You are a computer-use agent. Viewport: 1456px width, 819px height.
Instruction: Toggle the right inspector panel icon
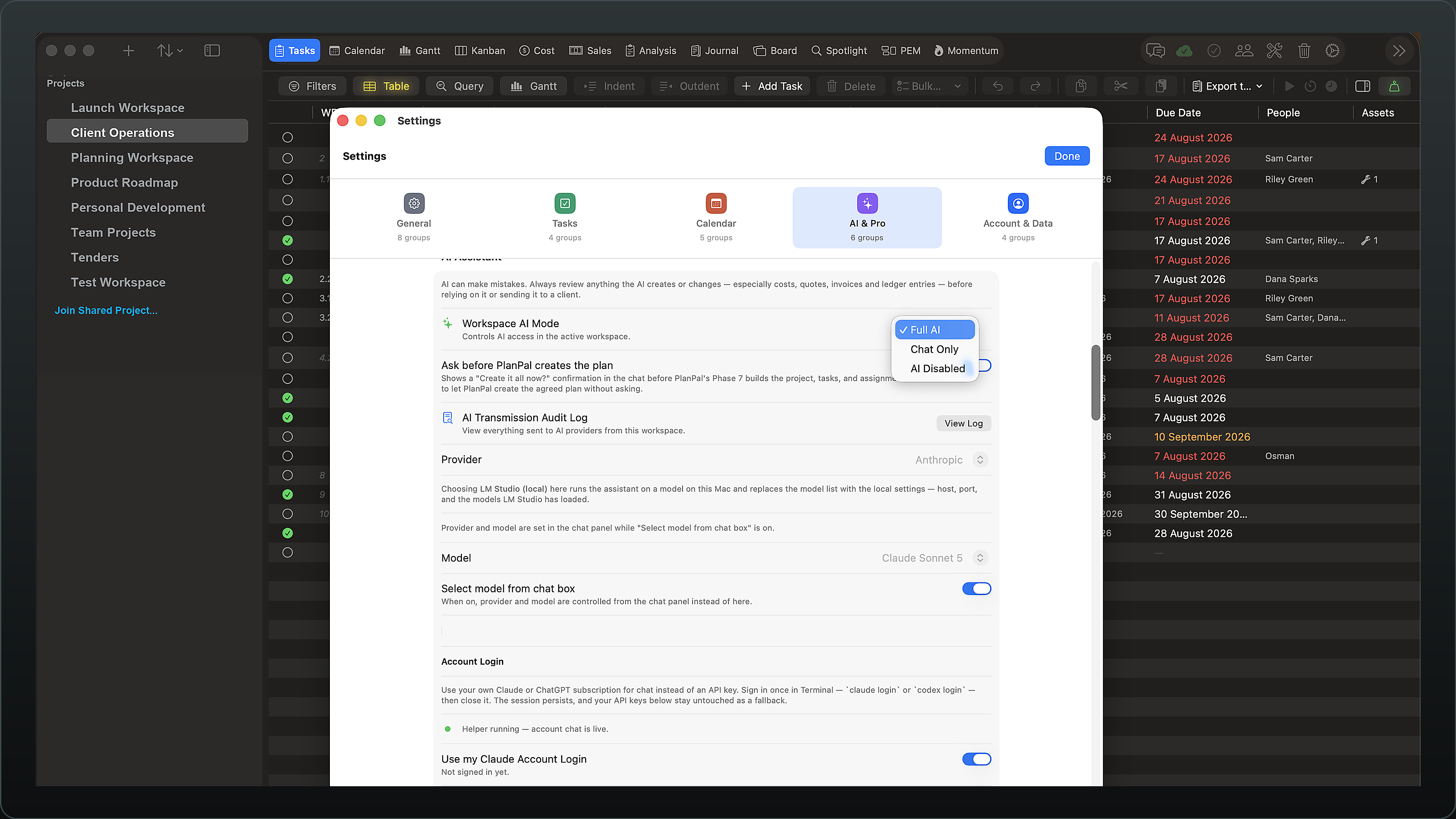point(1363,86)
